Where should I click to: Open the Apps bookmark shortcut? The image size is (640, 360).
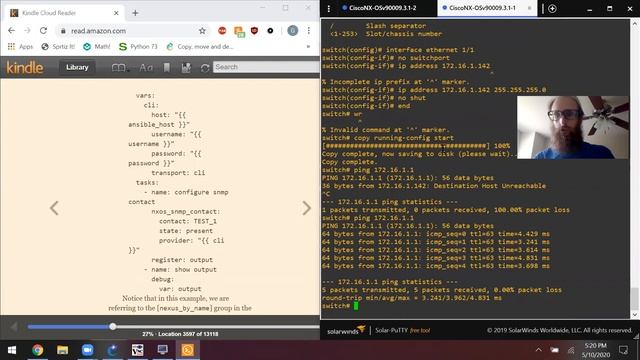point(20,47)
